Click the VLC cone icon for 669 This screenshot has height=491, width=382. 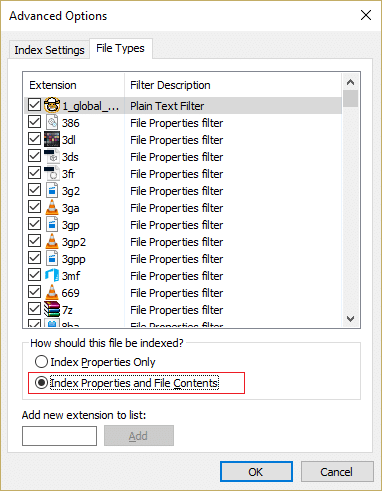pos(52,292)
